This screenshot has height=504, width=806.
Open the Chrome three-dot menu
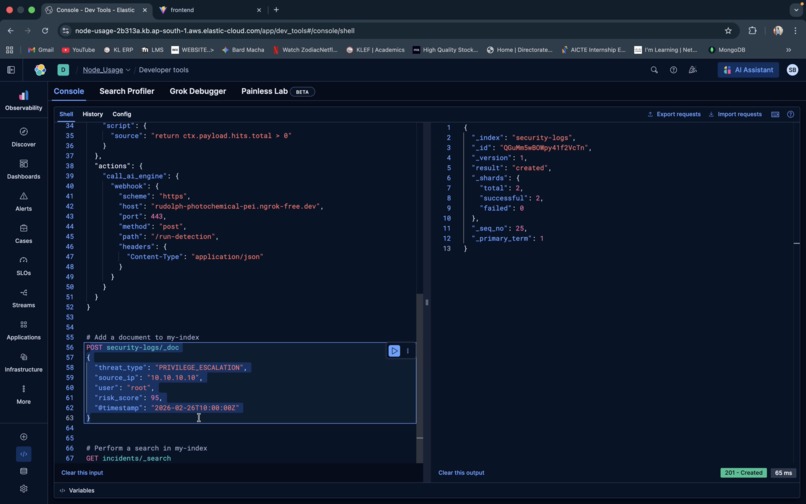coord(796,31)
